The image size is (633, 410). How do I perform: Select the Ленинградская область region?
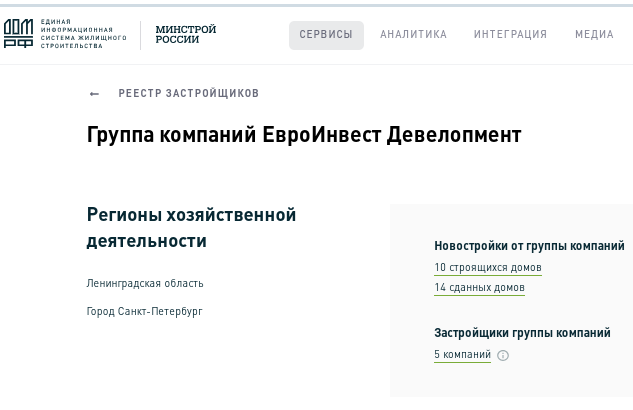point(145,284)
